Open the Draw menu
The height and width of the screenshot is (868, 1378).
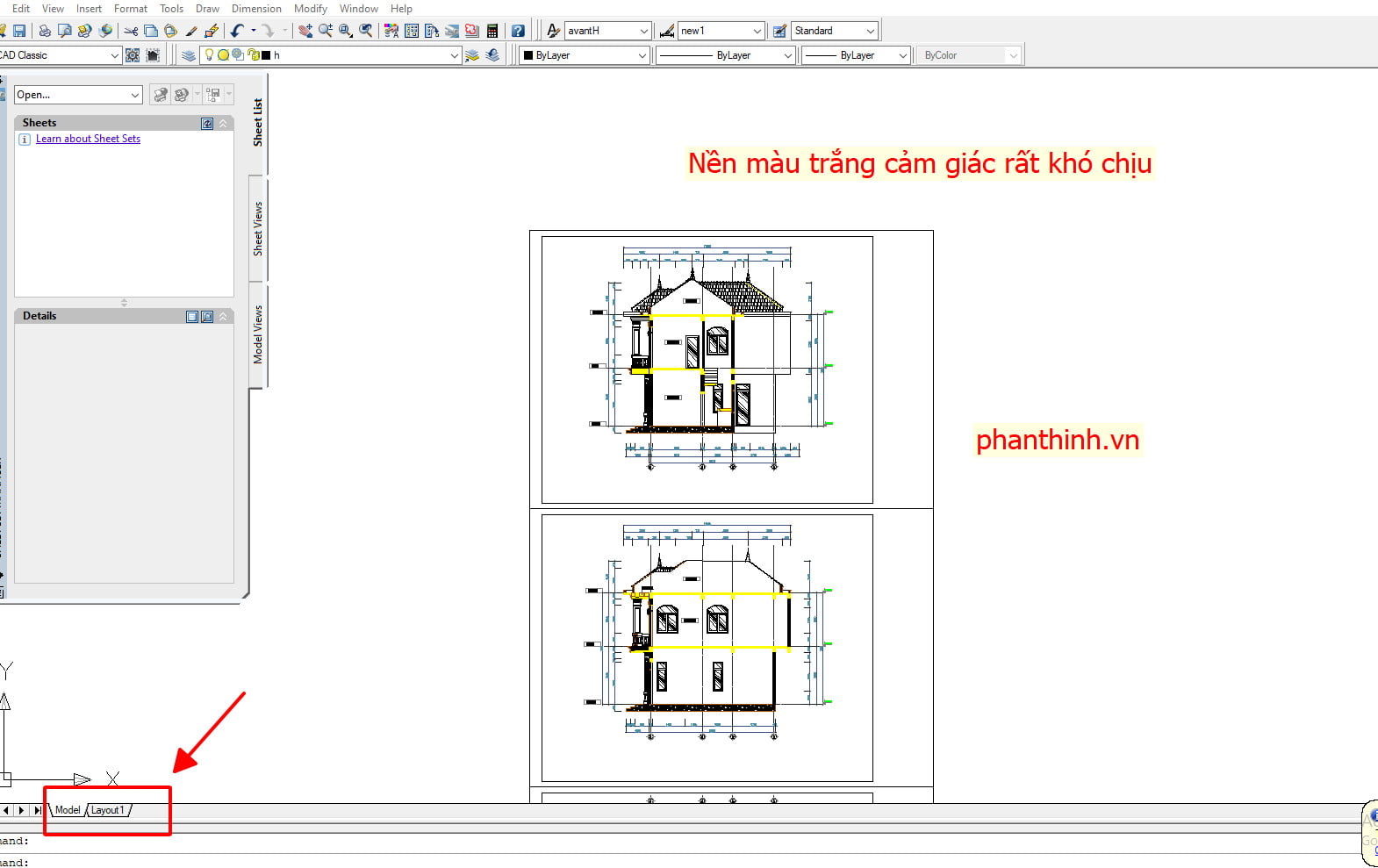[207, 9]
